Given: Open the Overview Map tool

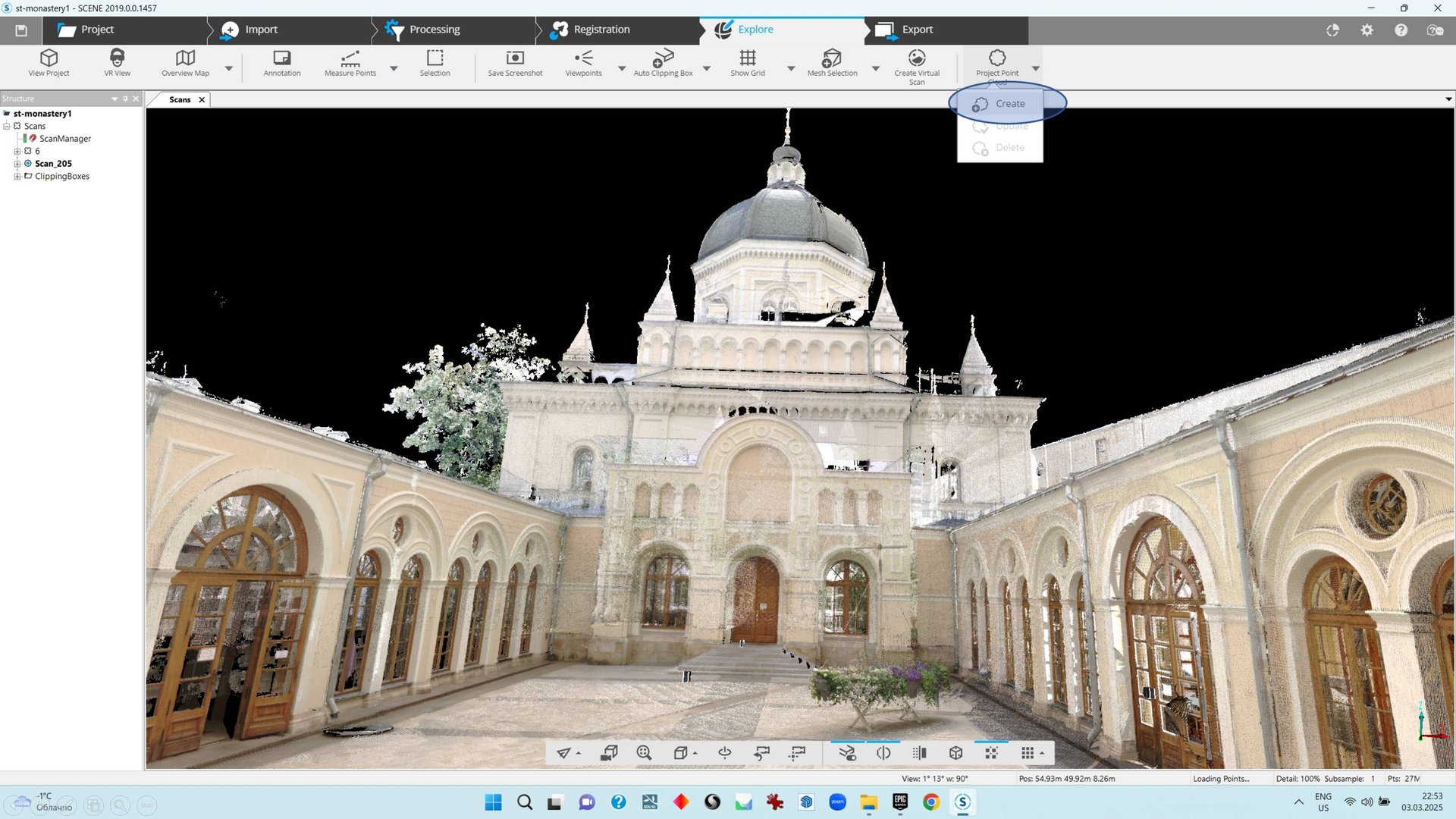Looking at the screenshot, I should [x=185, y=62].
